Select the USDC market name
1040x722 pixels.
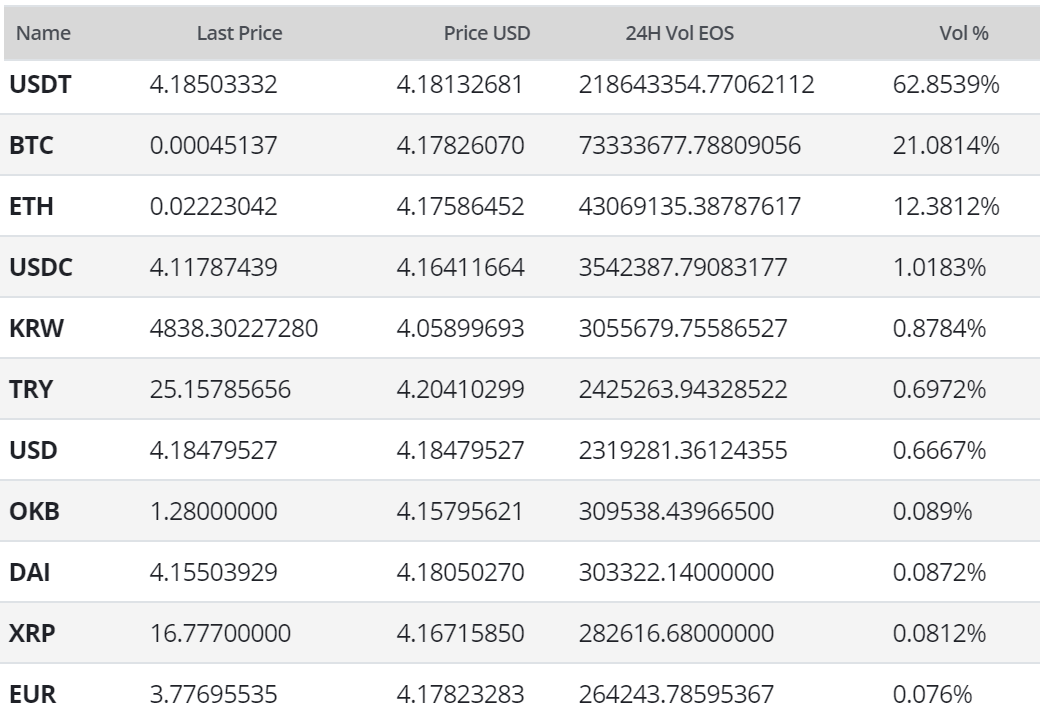[x=41, y=268]
